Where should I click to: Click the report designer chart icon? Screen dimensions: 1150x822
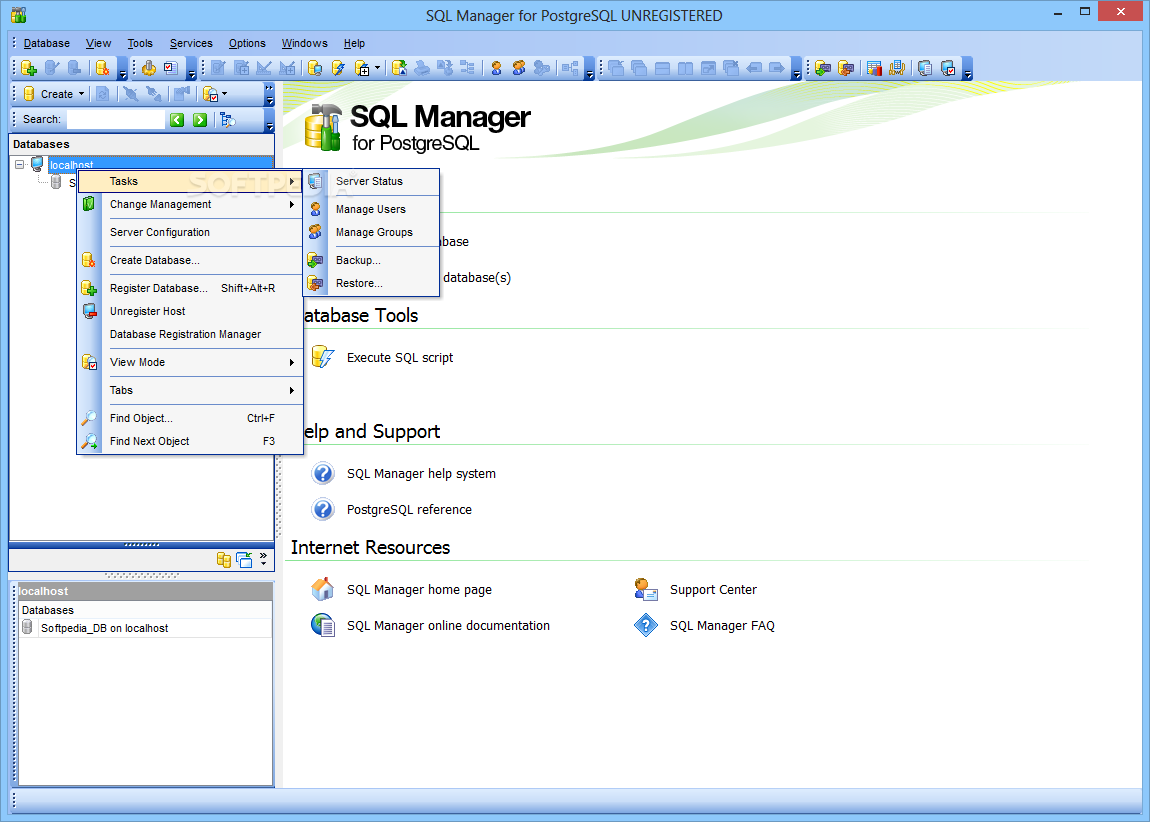pyautogui.click(x=874, y=68)
